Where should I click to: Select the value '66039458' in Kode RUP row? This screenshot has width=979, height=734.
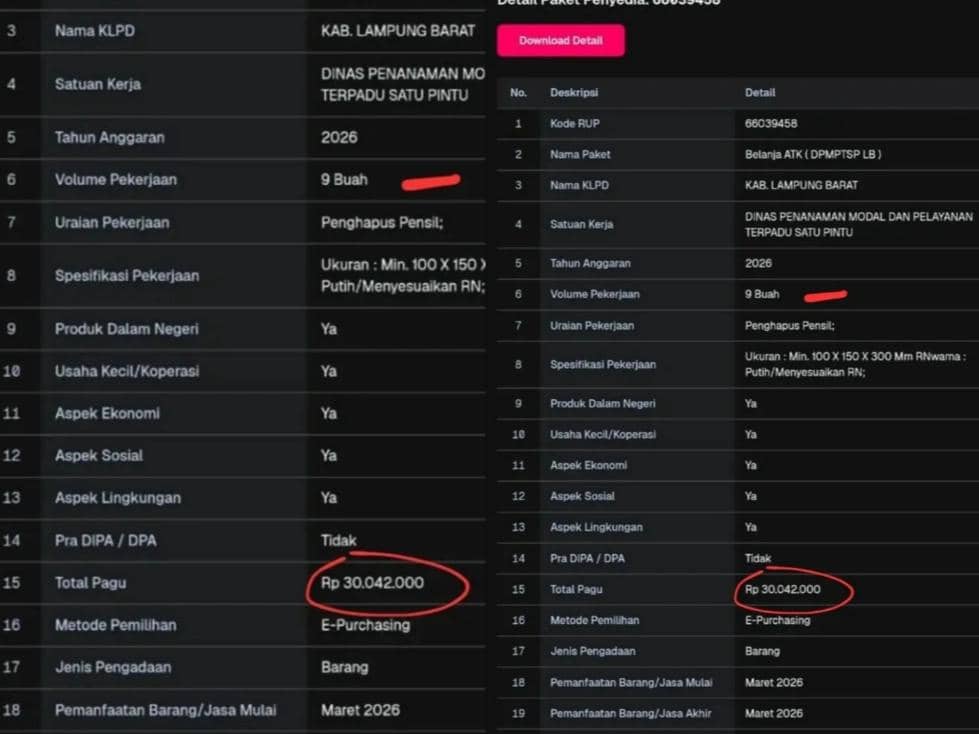point(770,124)
